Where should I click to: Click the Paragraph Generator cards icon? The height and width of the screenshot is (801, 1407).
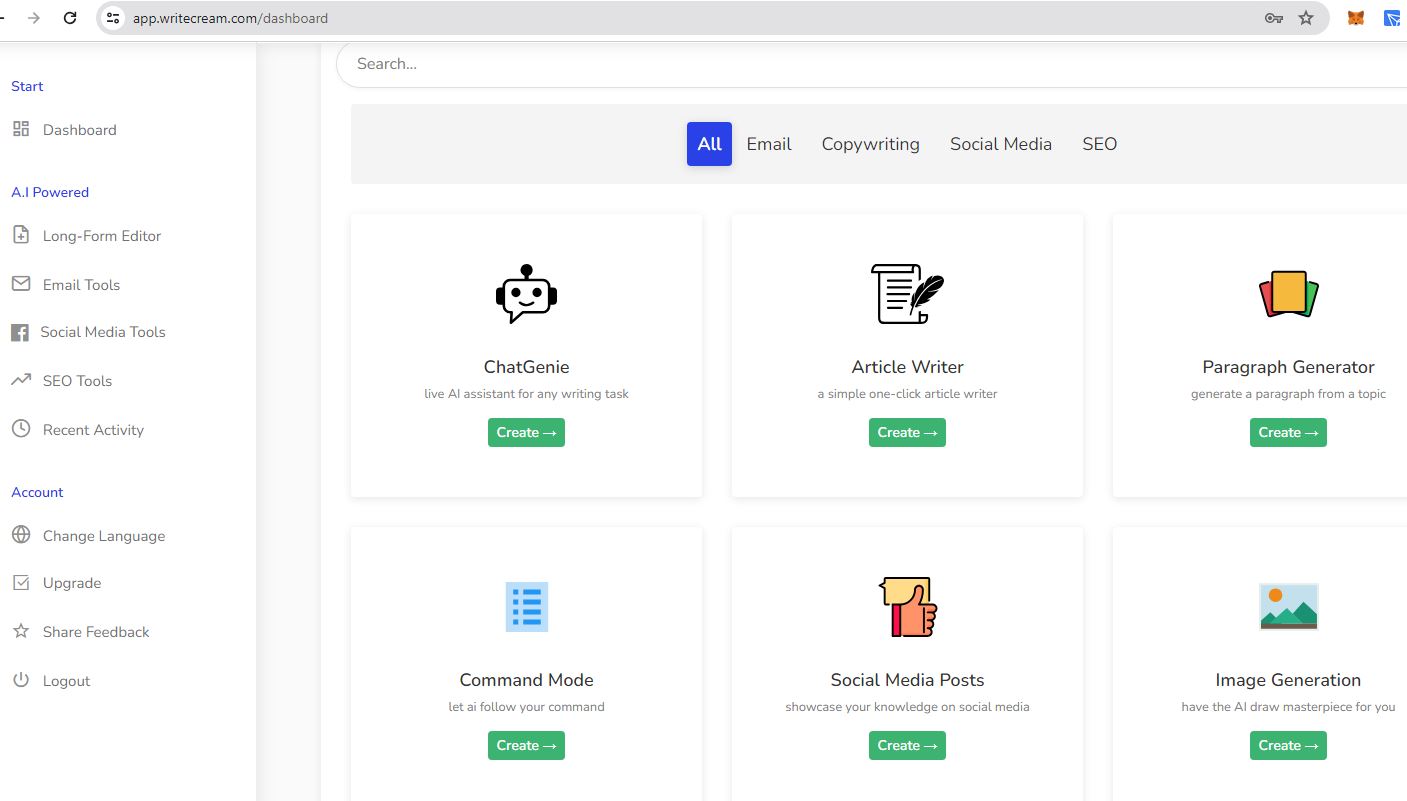(x=1288, y=294)
